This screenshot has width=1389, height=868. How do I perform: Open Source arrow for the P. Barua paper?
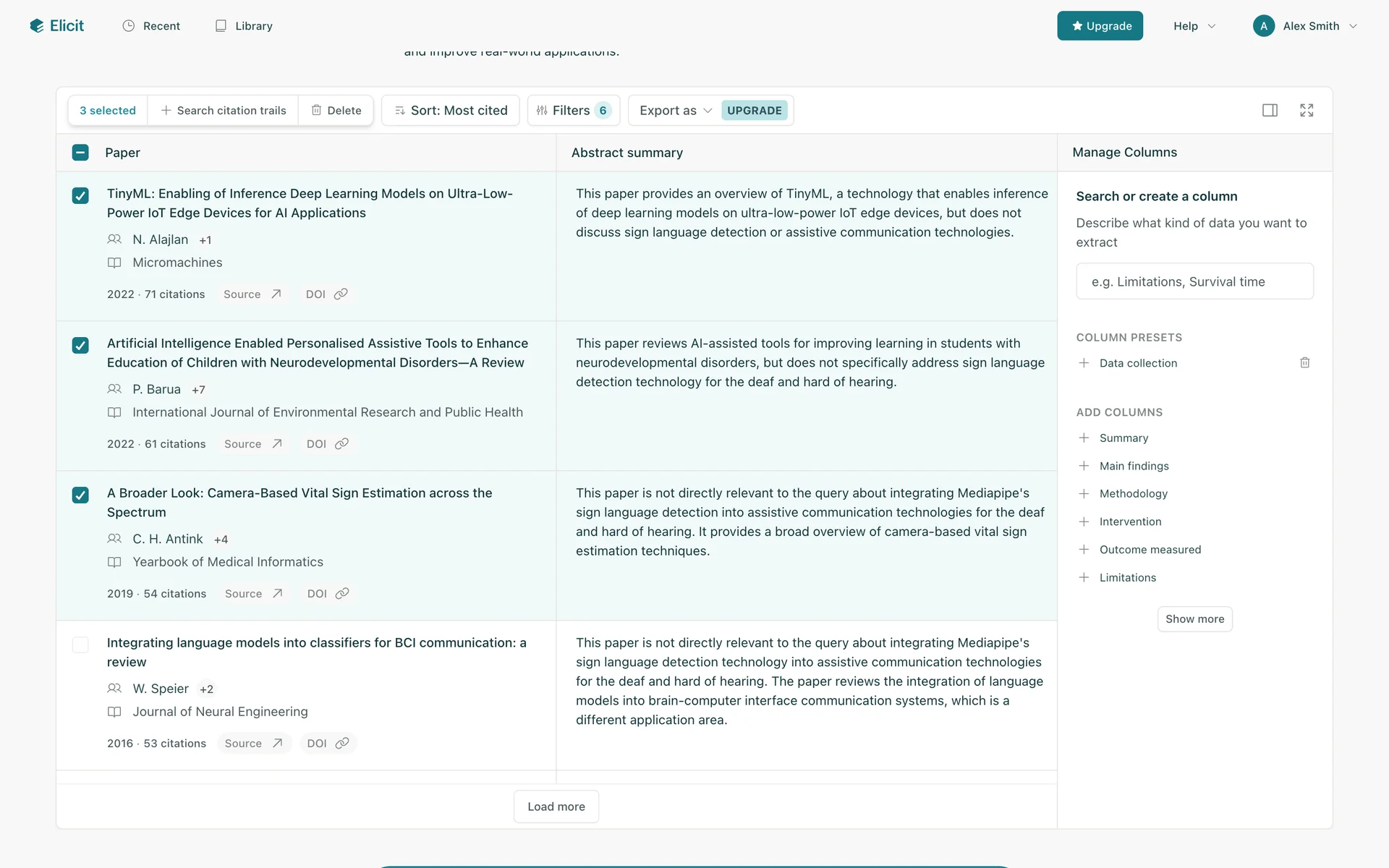click(277, 443)
